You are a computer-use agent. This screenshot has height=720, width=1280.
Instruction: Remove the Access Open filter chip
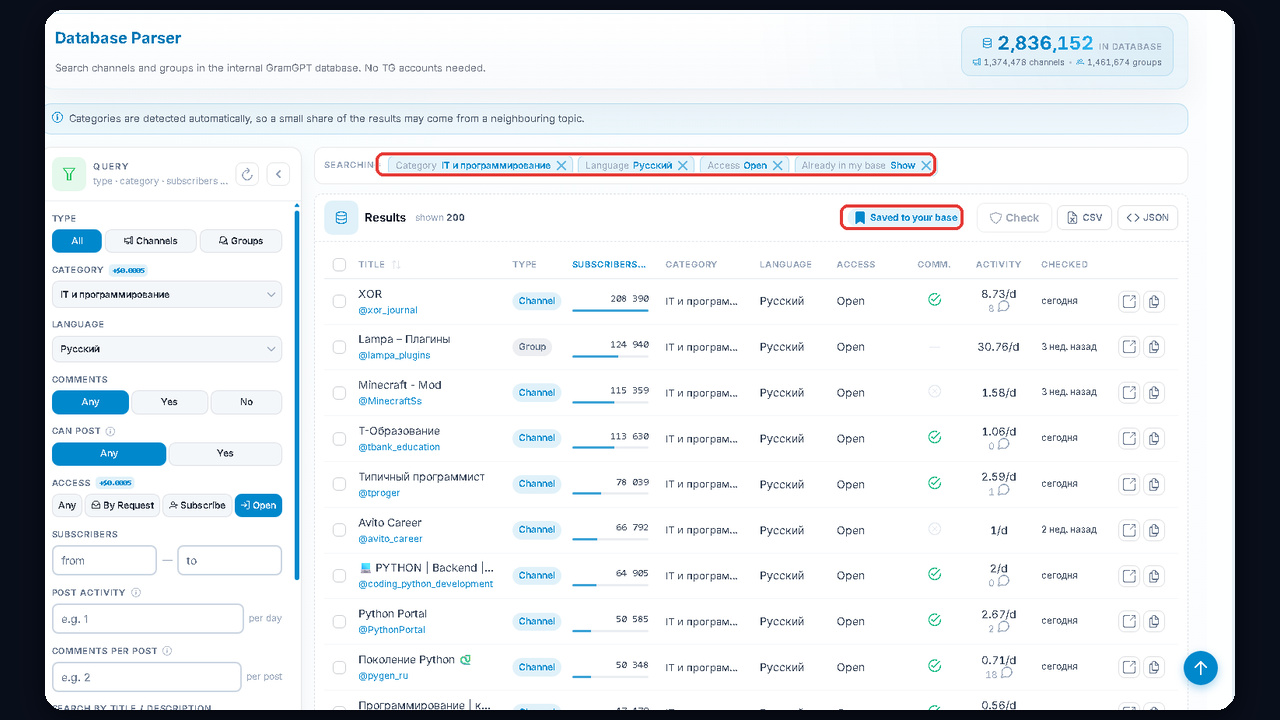[x=777, y=165]
